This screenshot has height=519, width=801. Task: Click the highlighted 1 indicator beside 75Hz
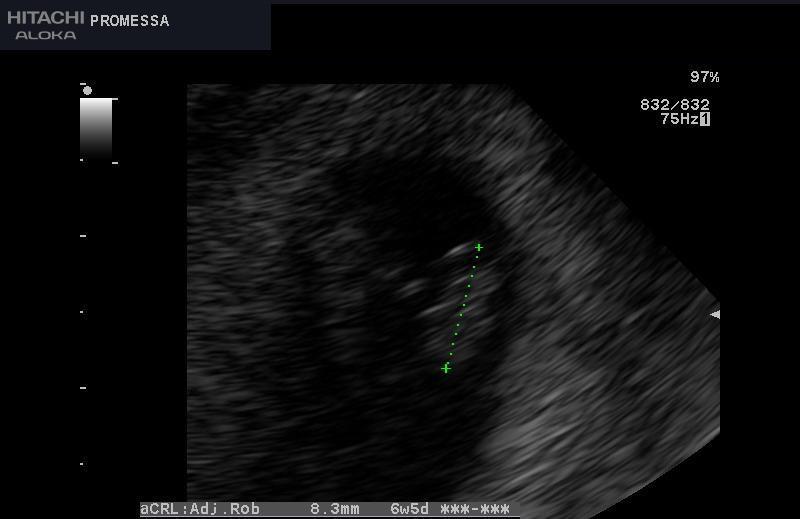705,119
